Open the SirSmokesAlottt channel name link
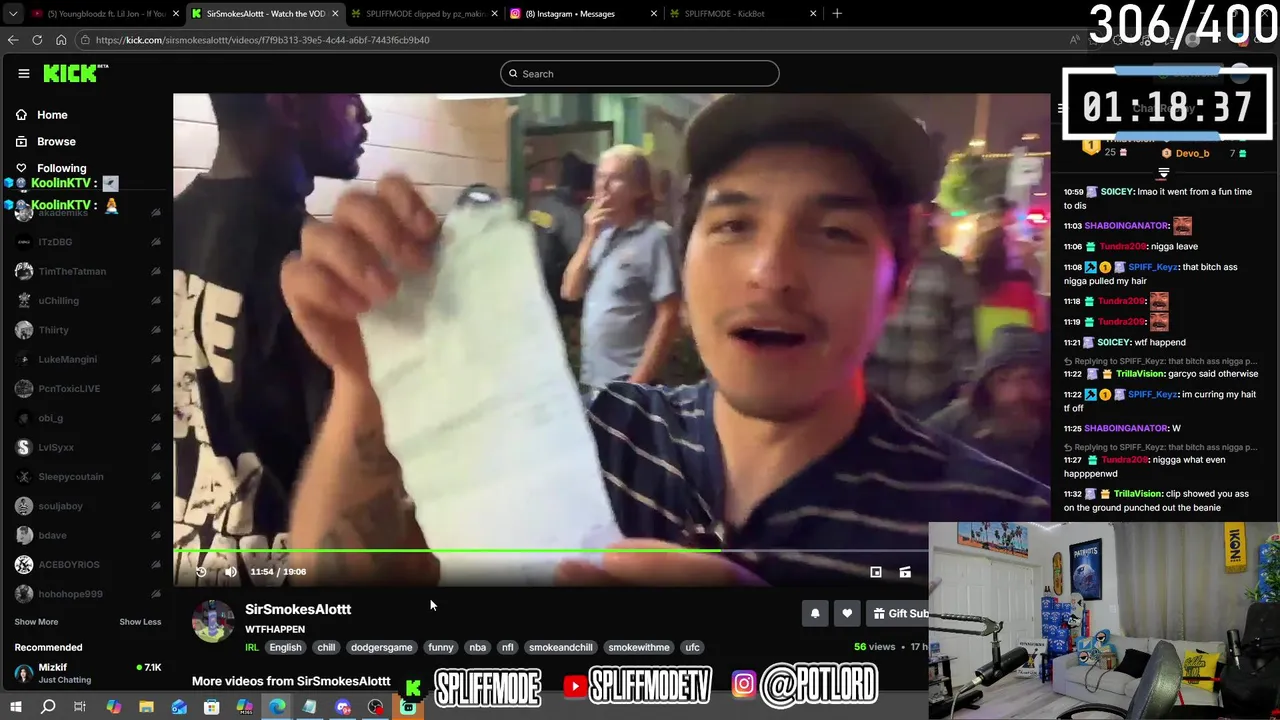 click(298, 609)
